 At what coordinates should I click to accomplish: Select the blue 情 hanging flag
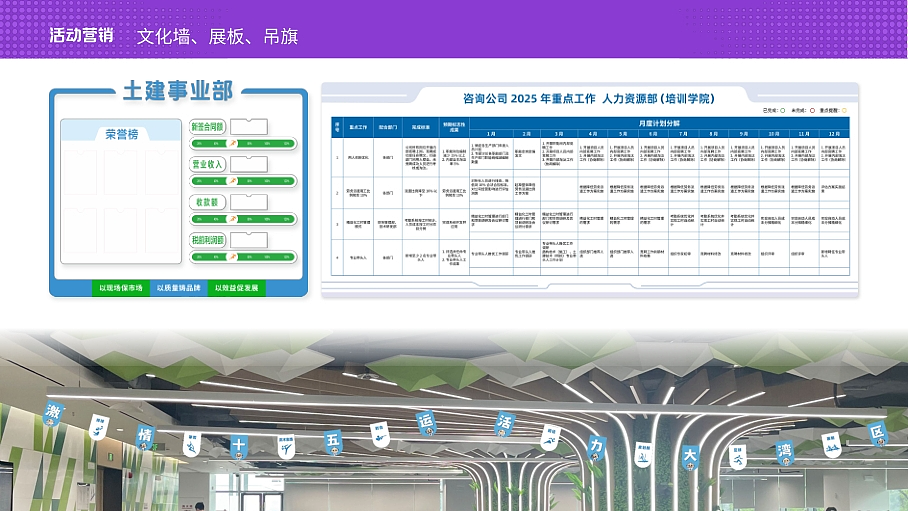145,436
